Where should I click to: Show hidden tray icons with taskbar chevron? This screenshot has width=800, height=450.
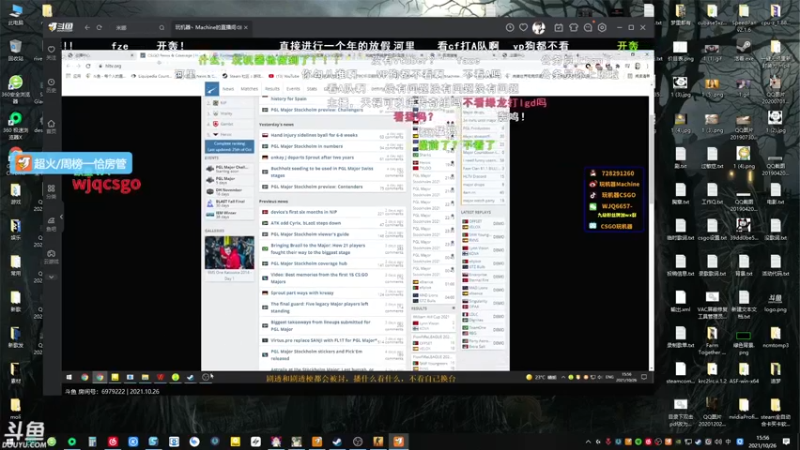pyautogui.click(x=588, y=442)
